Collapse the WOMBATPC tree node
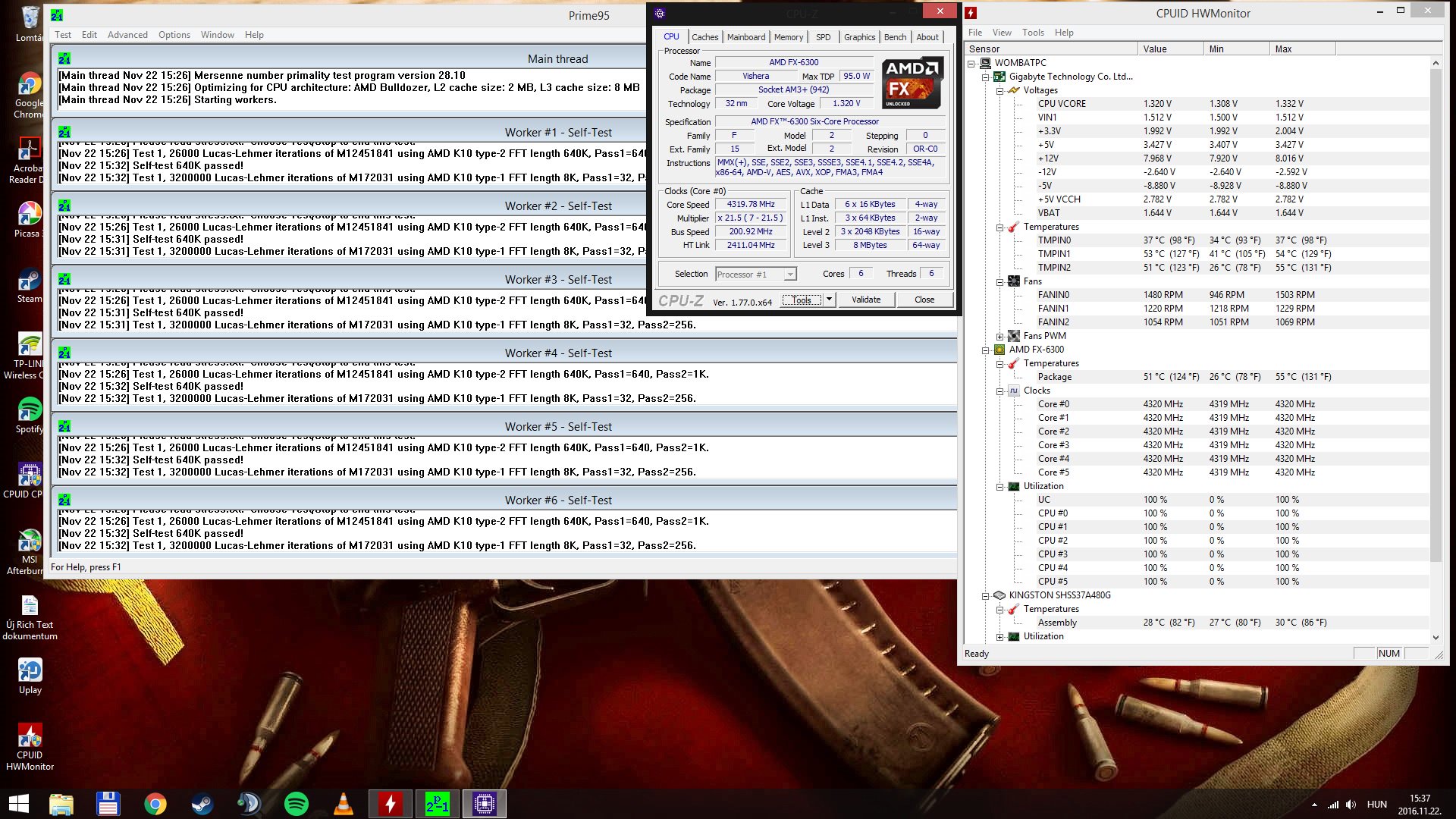Image resolution: width=1456 pixels, height=819 pixels. pos(971,63)
